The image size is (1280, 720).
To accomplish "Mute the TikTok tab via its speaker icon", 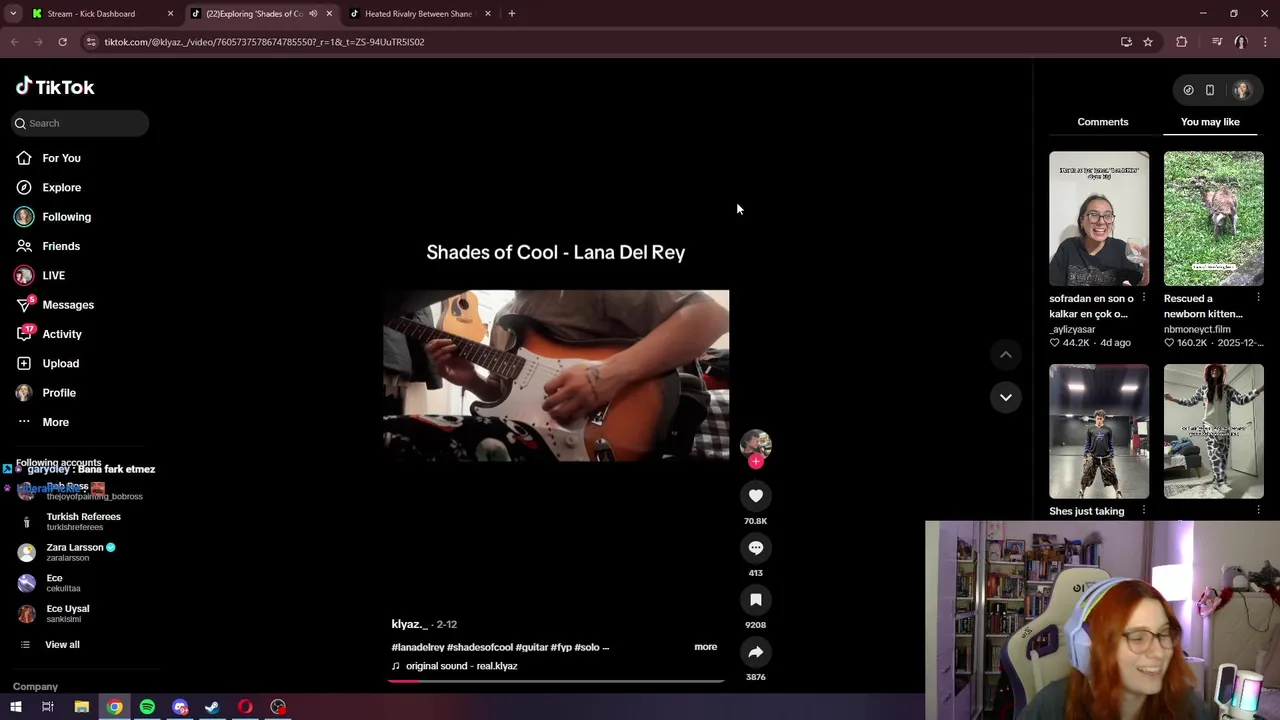I will (313, 14).
